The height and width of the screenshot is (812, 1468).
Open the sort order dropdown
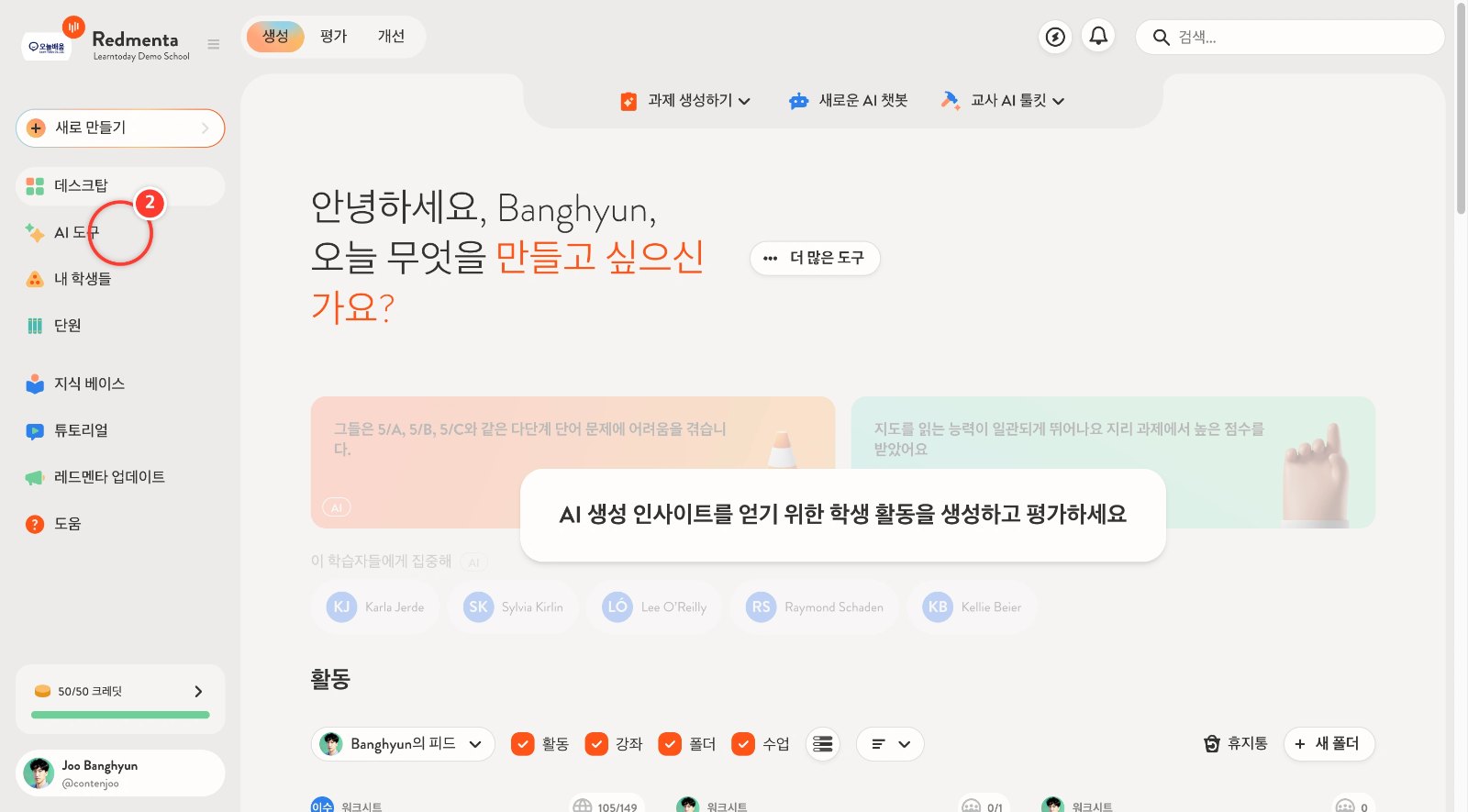[890, 744]
